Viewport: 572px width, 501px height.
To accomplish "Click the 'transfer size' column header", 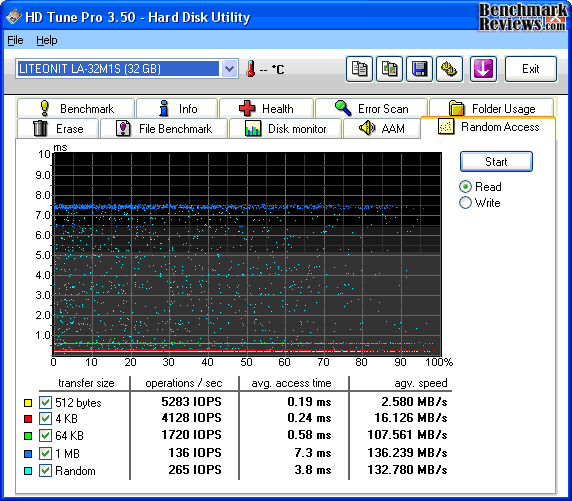I will click(x=86, y=383).
